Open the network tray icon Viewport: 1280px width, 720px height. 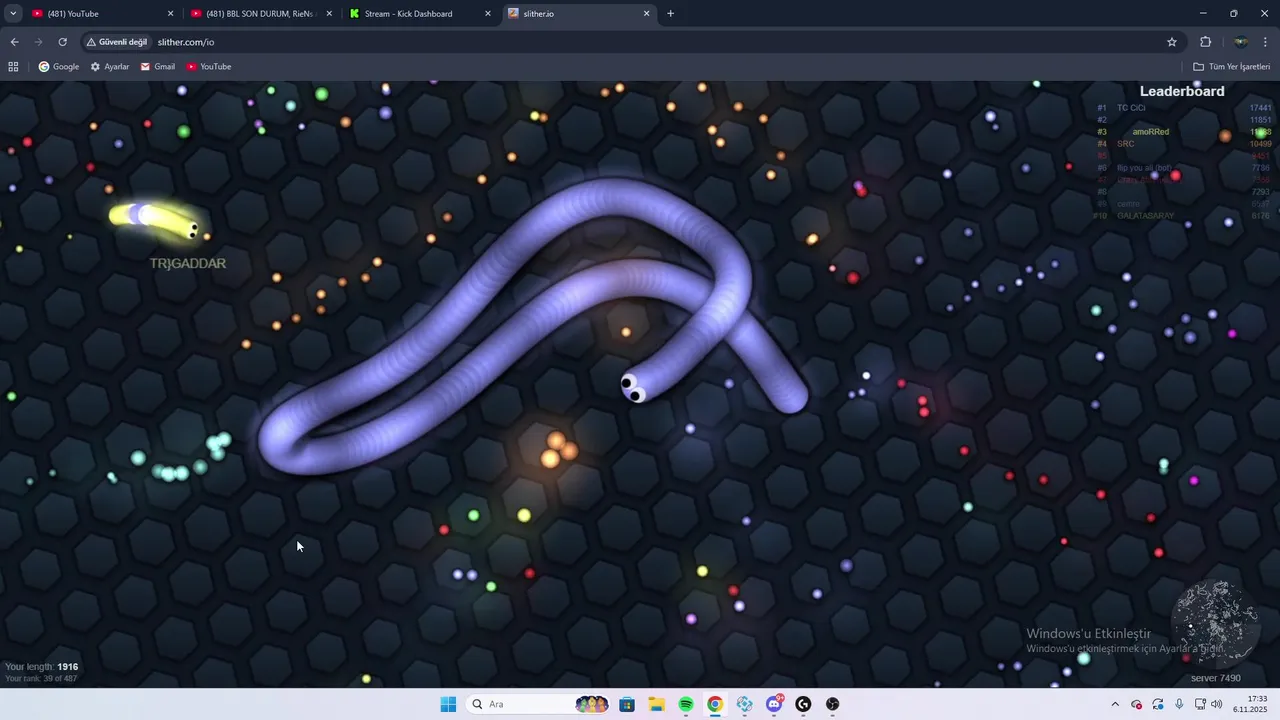[1200, 704]
